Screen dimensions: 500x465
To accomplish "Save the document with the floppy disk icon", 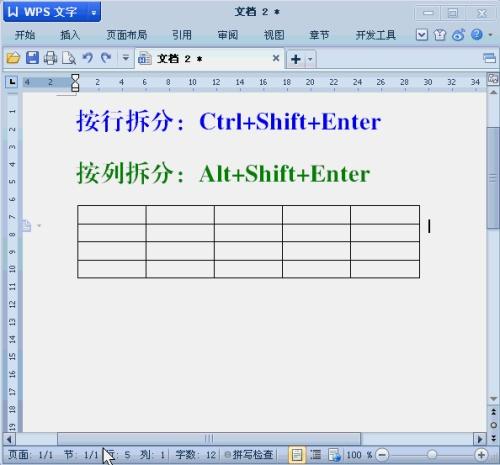I will pyautogui.click(x=32, y=58).
